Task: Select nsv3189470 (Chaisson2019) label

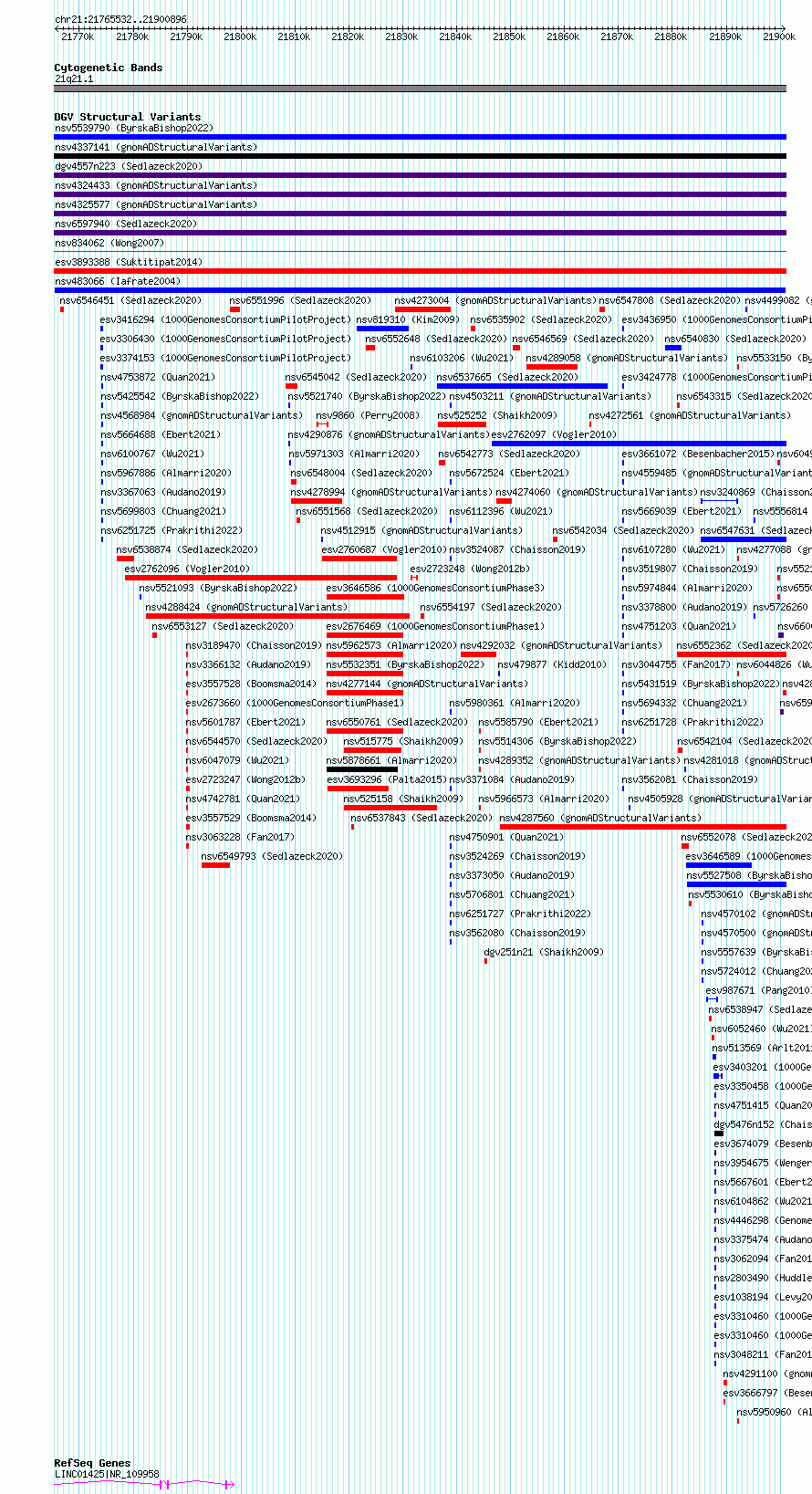Action: point(255,646)
